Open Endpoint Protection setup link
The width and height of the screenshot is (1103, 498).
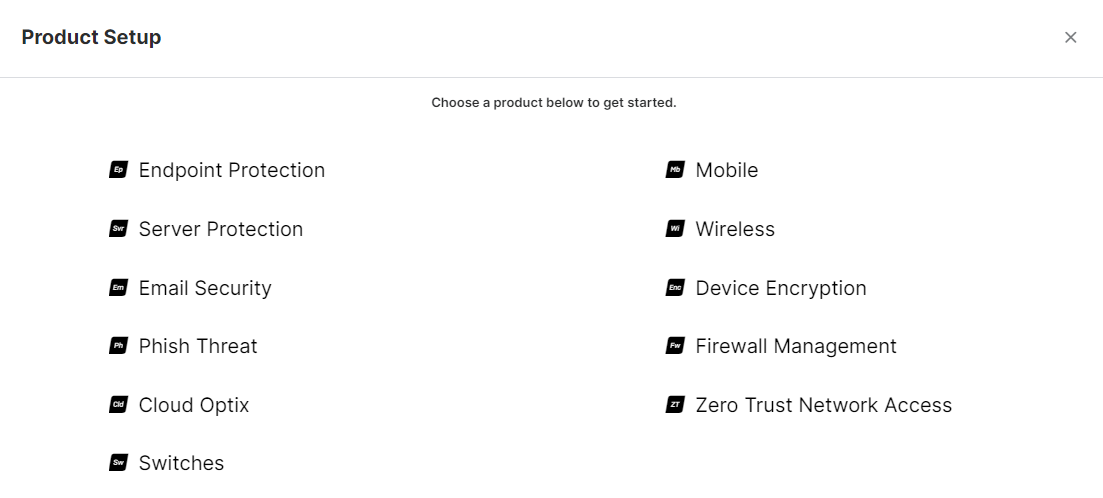pos(231,170)
